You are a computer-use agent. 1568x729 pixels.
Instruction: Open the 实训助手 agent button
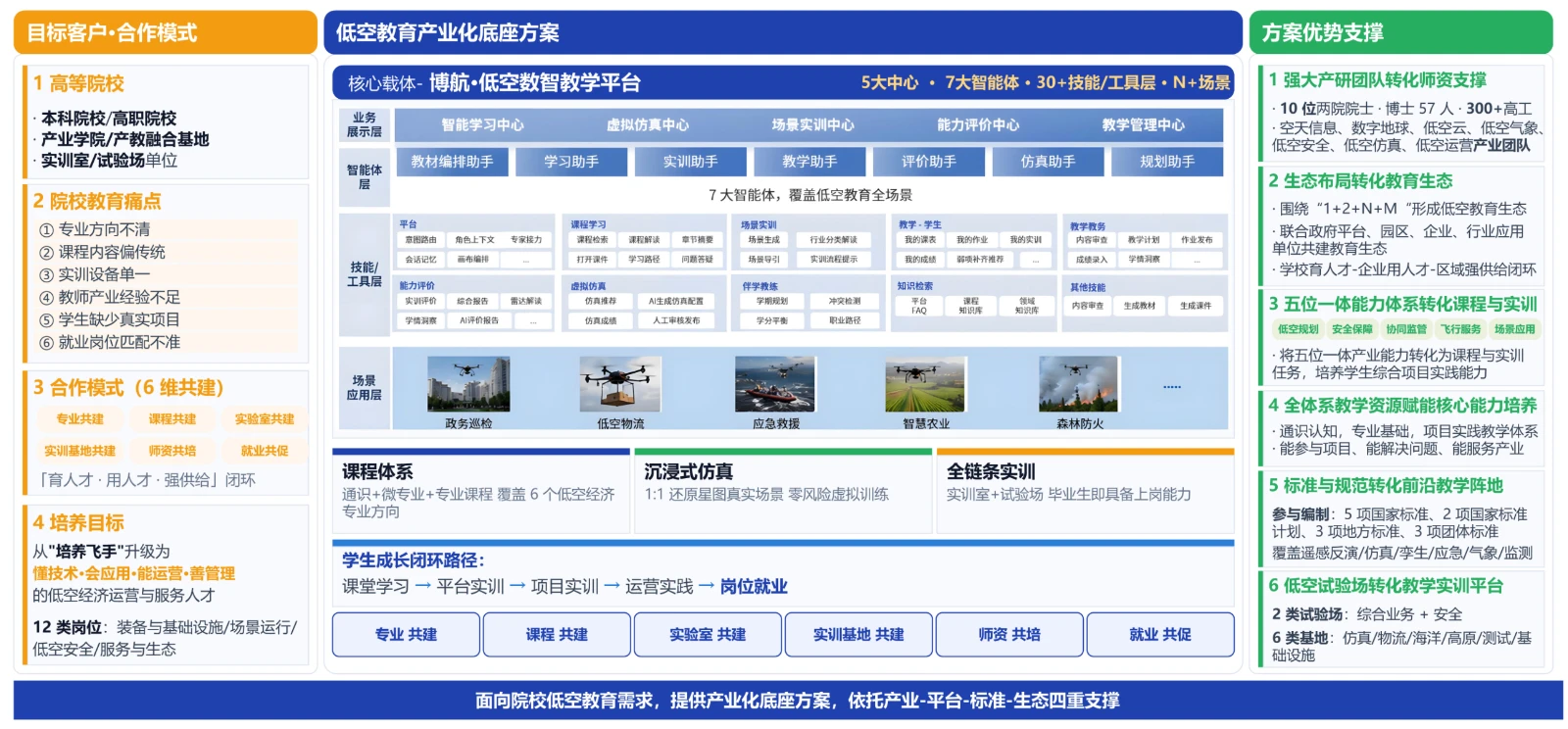coord(691,162)
